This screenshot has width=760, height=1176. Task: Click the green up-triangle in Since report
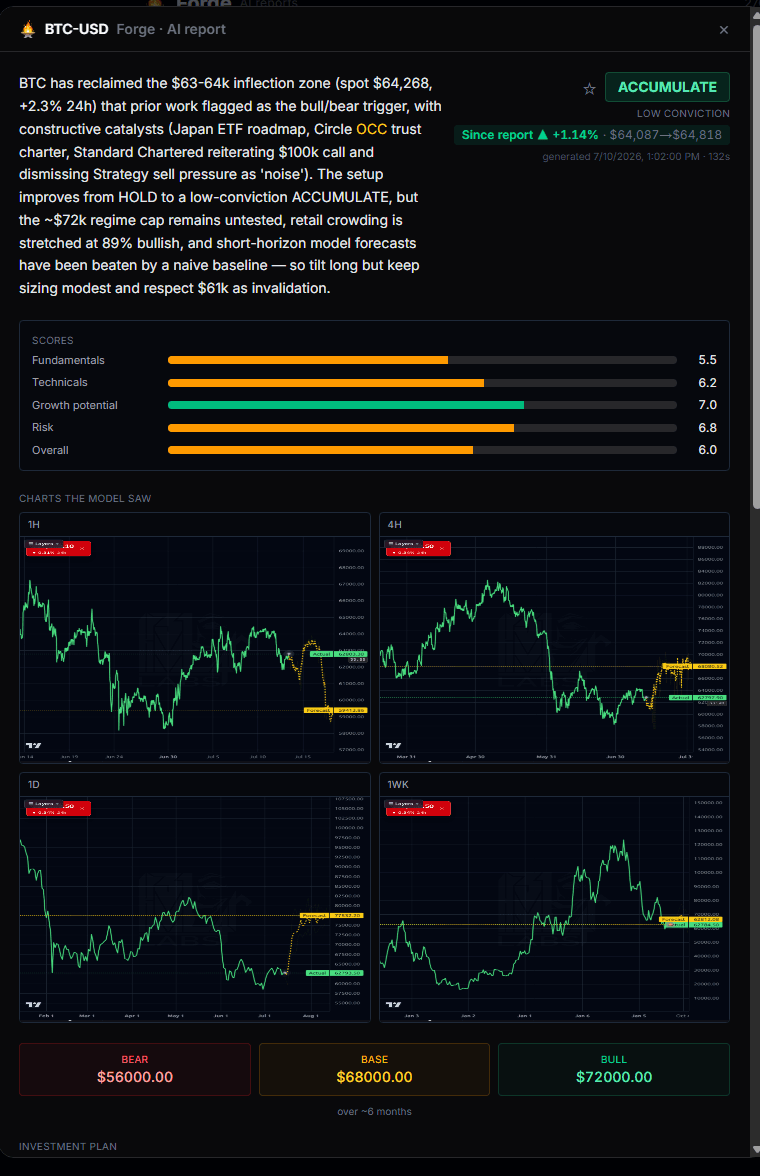click(542, 135)
